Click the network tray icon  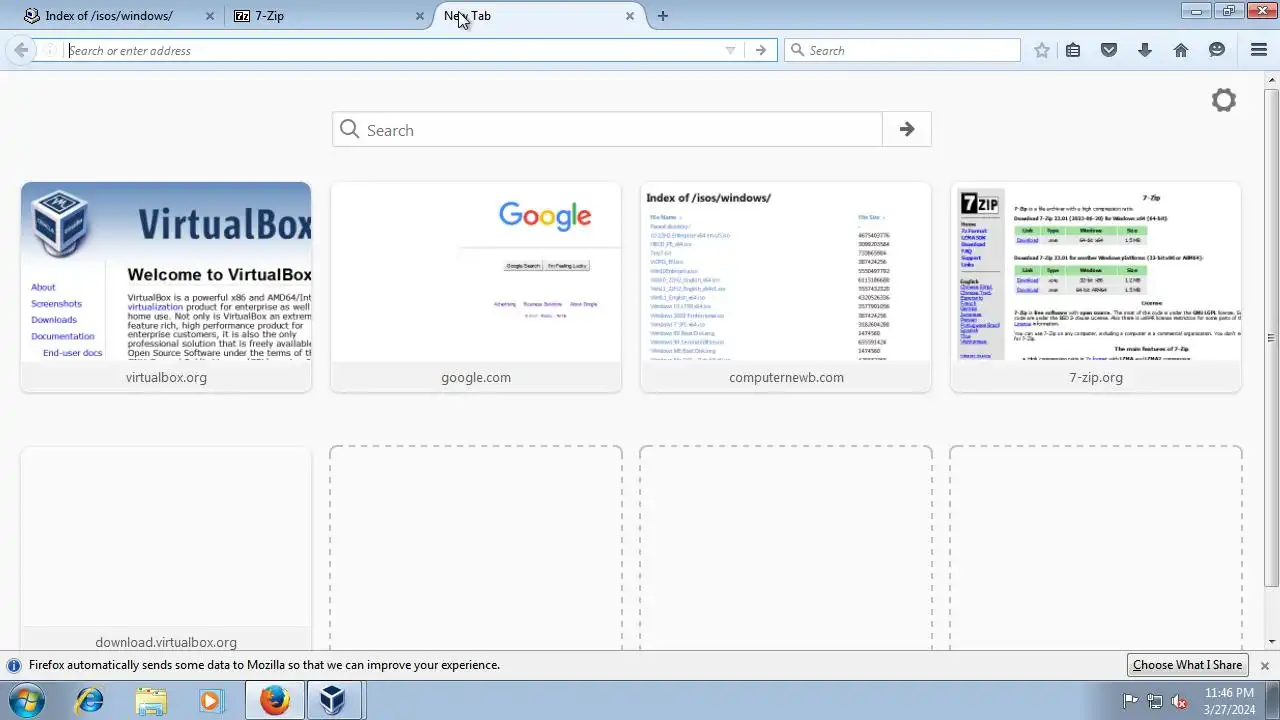(x=1155, y=701)
